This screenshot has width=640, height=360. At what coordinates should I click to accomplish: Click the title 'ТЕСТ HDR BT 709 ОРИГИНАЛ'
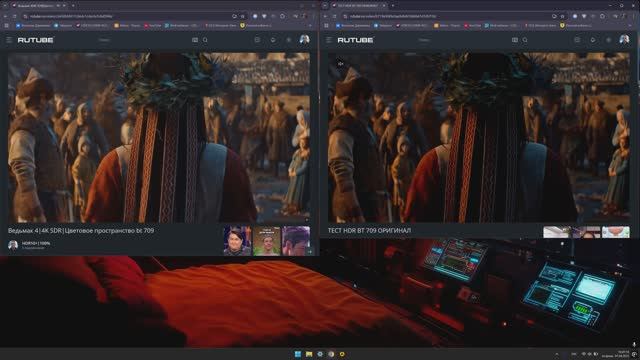[x=369, y=231]
